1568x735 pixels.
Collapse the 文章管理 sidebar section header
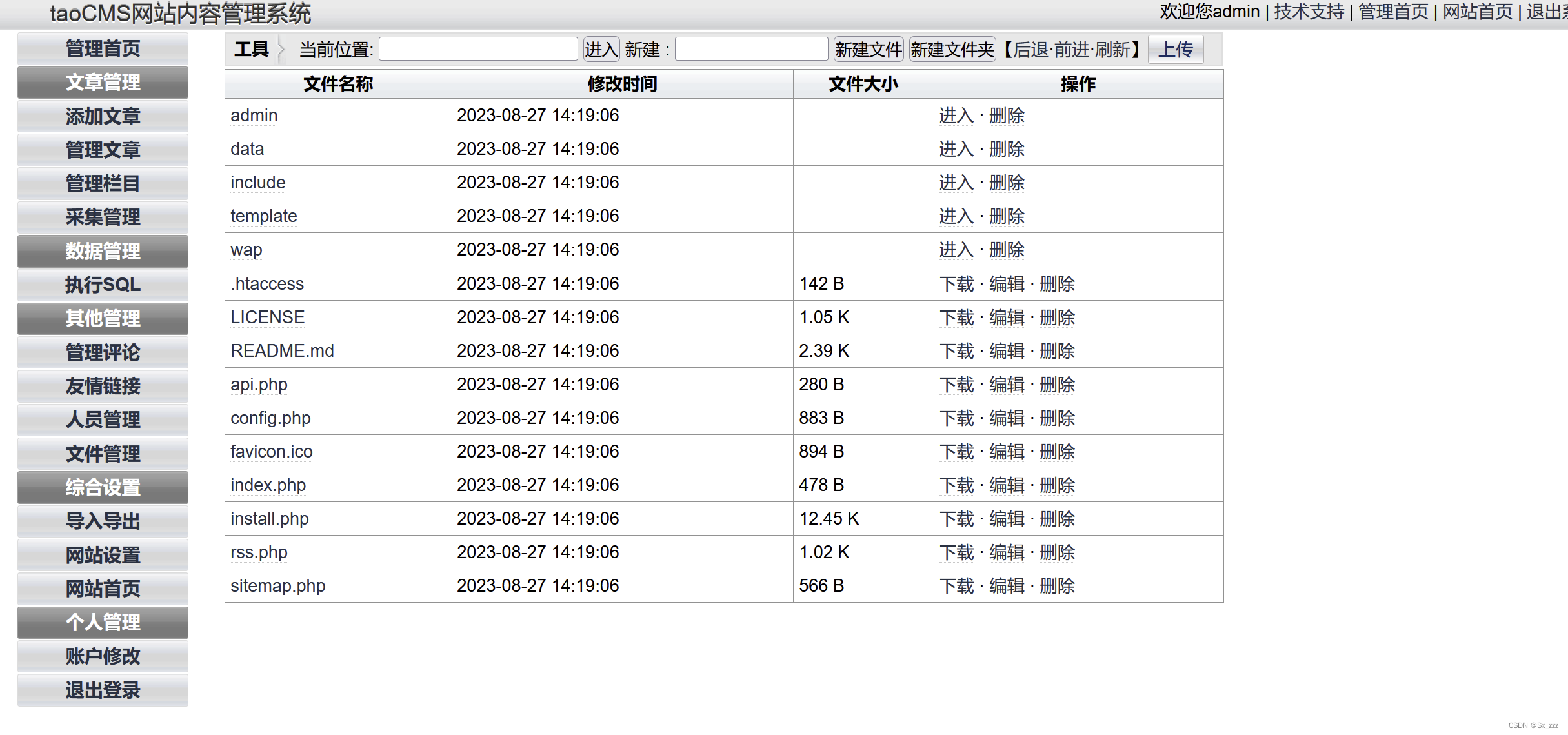click(x=103, y=83)
